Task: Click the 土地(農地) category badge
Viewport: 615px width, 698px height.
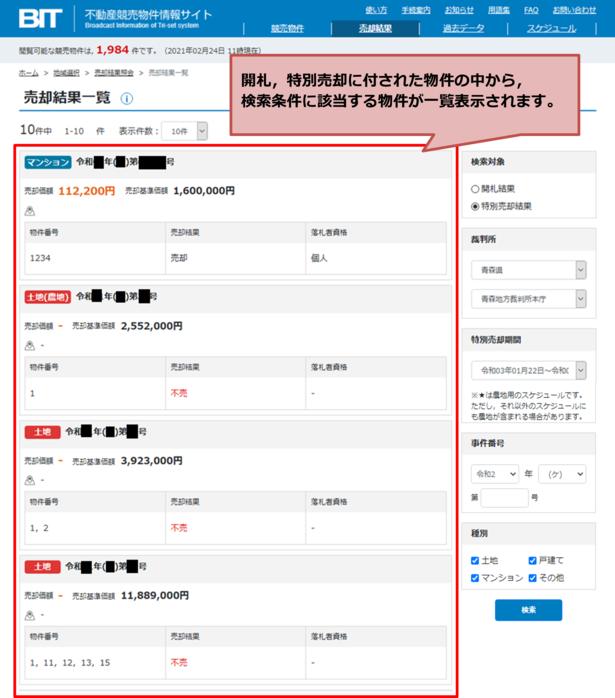Action: pos(48,297)
